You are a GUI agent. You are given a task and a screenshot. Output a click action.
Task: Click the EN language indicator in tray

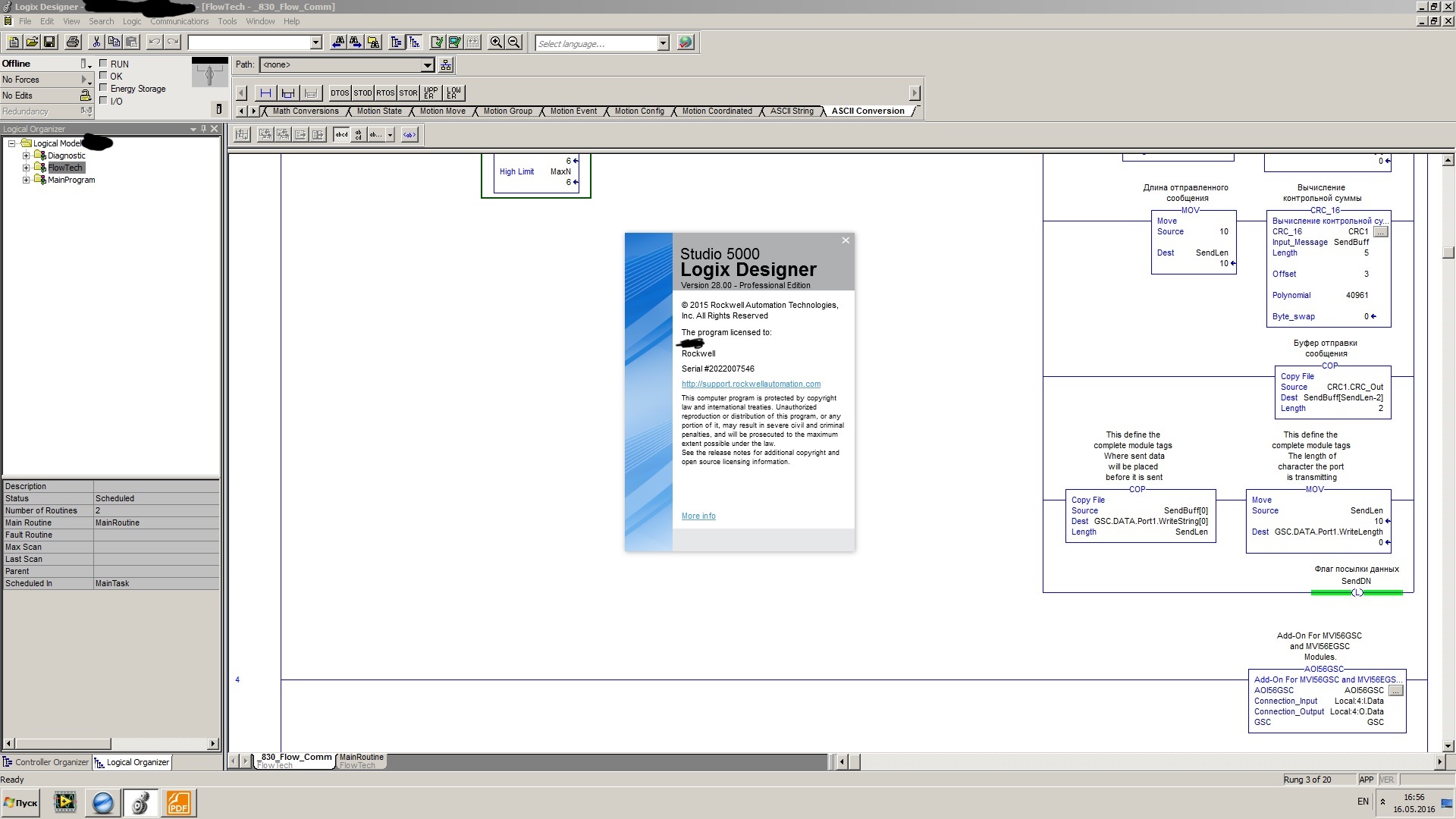point(1363,802)
